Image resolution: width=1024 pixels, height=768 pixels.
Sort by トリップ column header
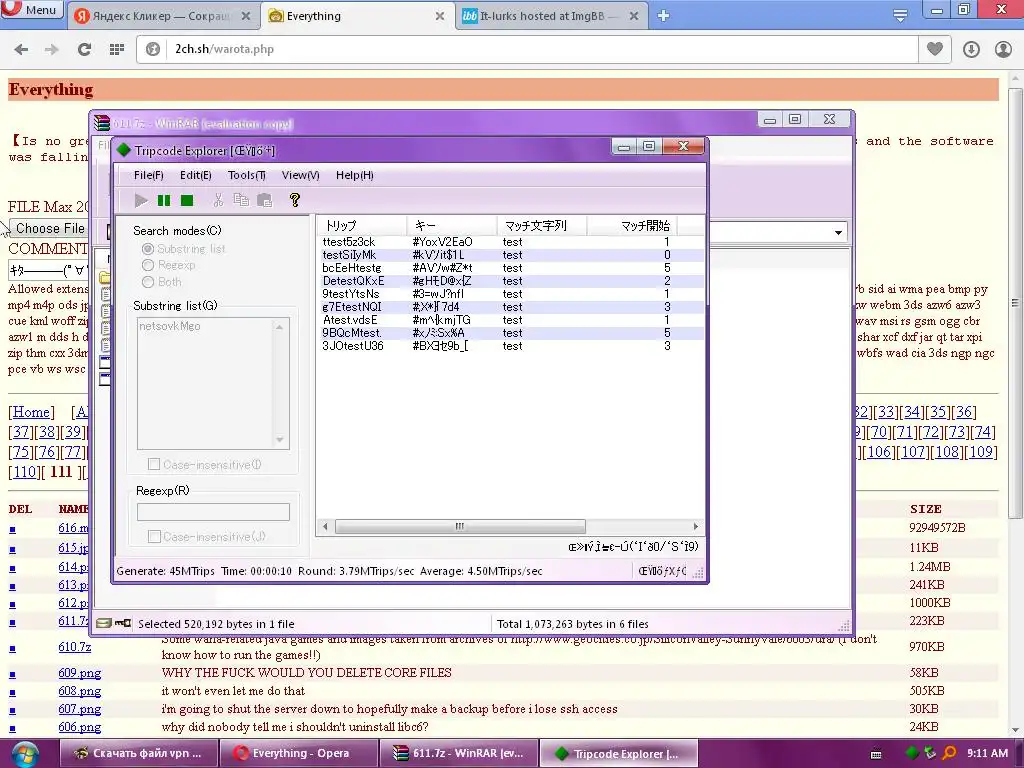pyautogui.click(x=362, y=226)
